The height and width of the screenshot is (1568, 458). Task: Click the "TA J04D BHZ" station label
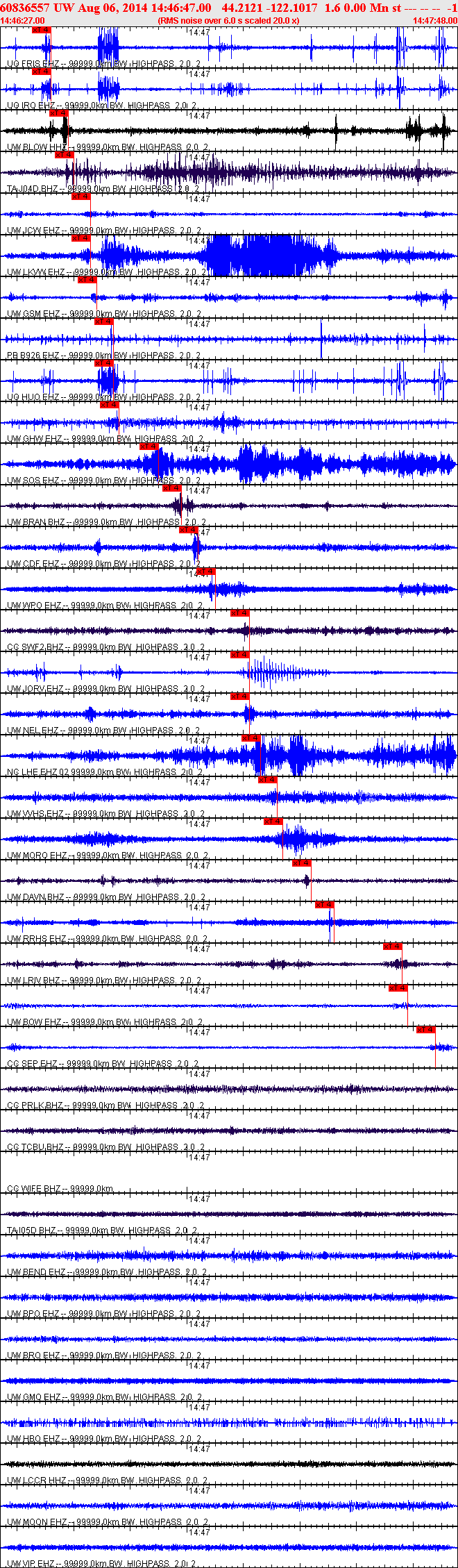coord(33,189)
